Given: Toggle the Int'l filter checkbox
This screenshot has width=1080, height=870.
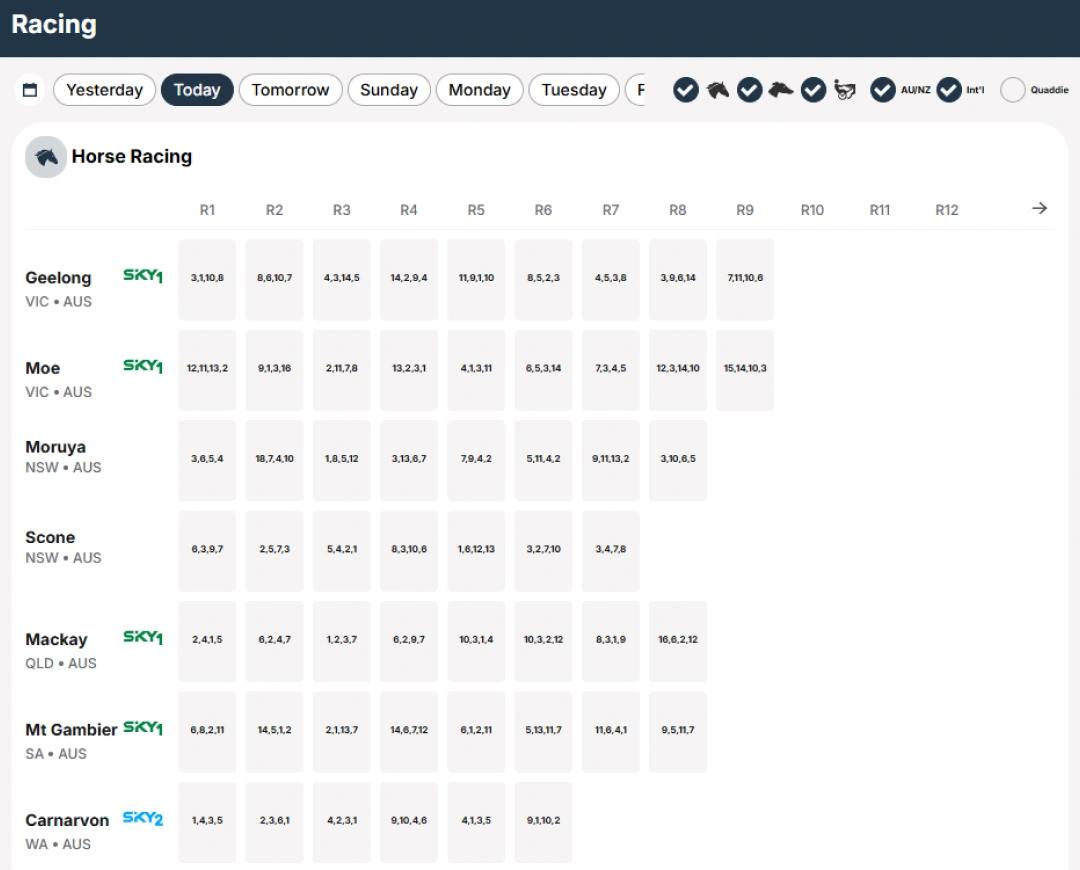Looking at the screenshot, I should tap(949, 90).
